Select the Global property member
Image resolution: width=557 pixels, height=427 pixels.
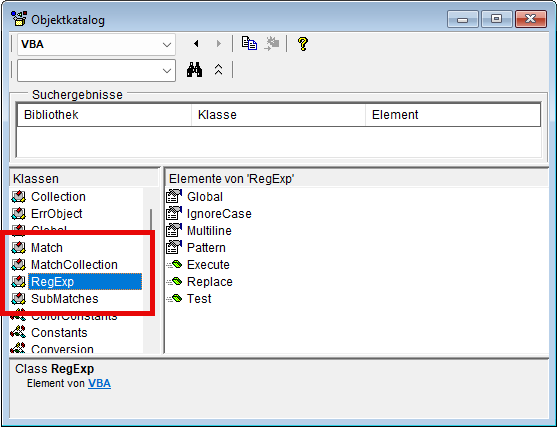pos(205,196)
